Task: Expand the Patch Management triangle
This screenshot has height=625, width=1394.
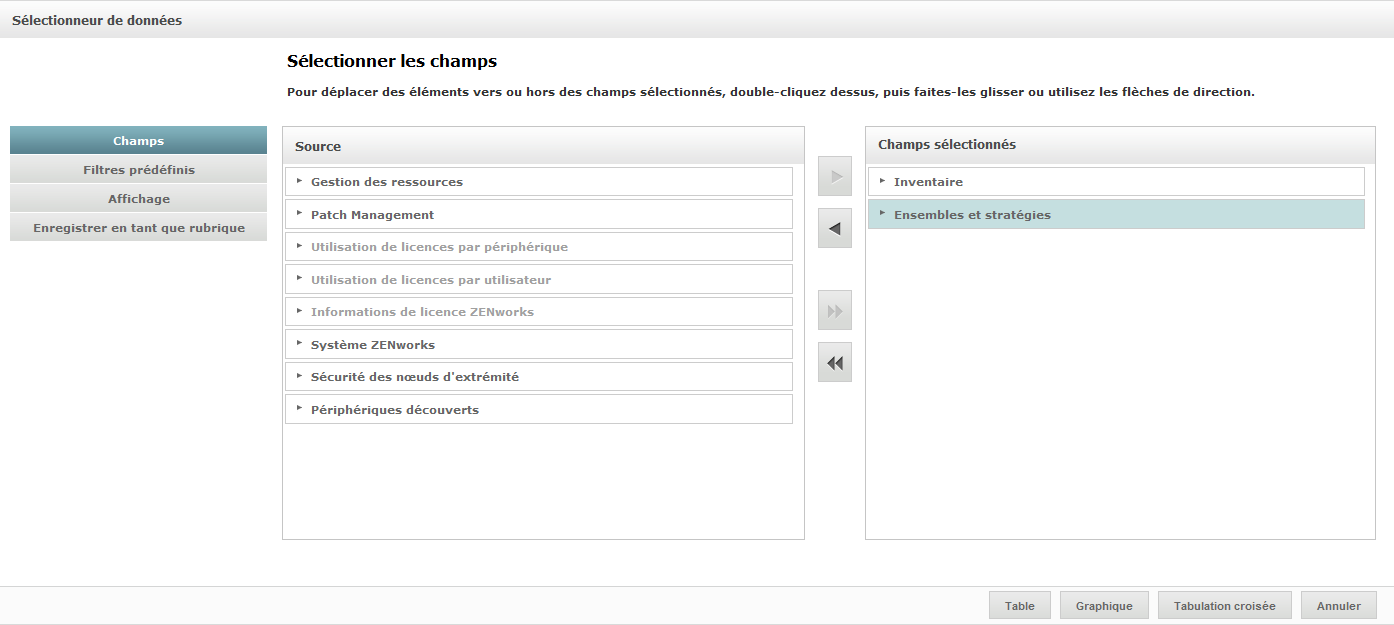Action: [299, 214]
